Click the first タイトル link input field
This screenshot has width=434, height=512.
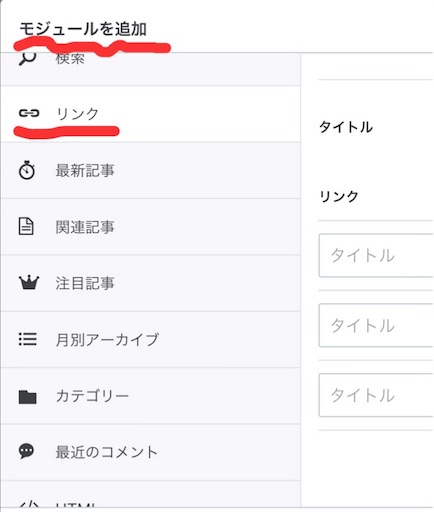(376, 255)
